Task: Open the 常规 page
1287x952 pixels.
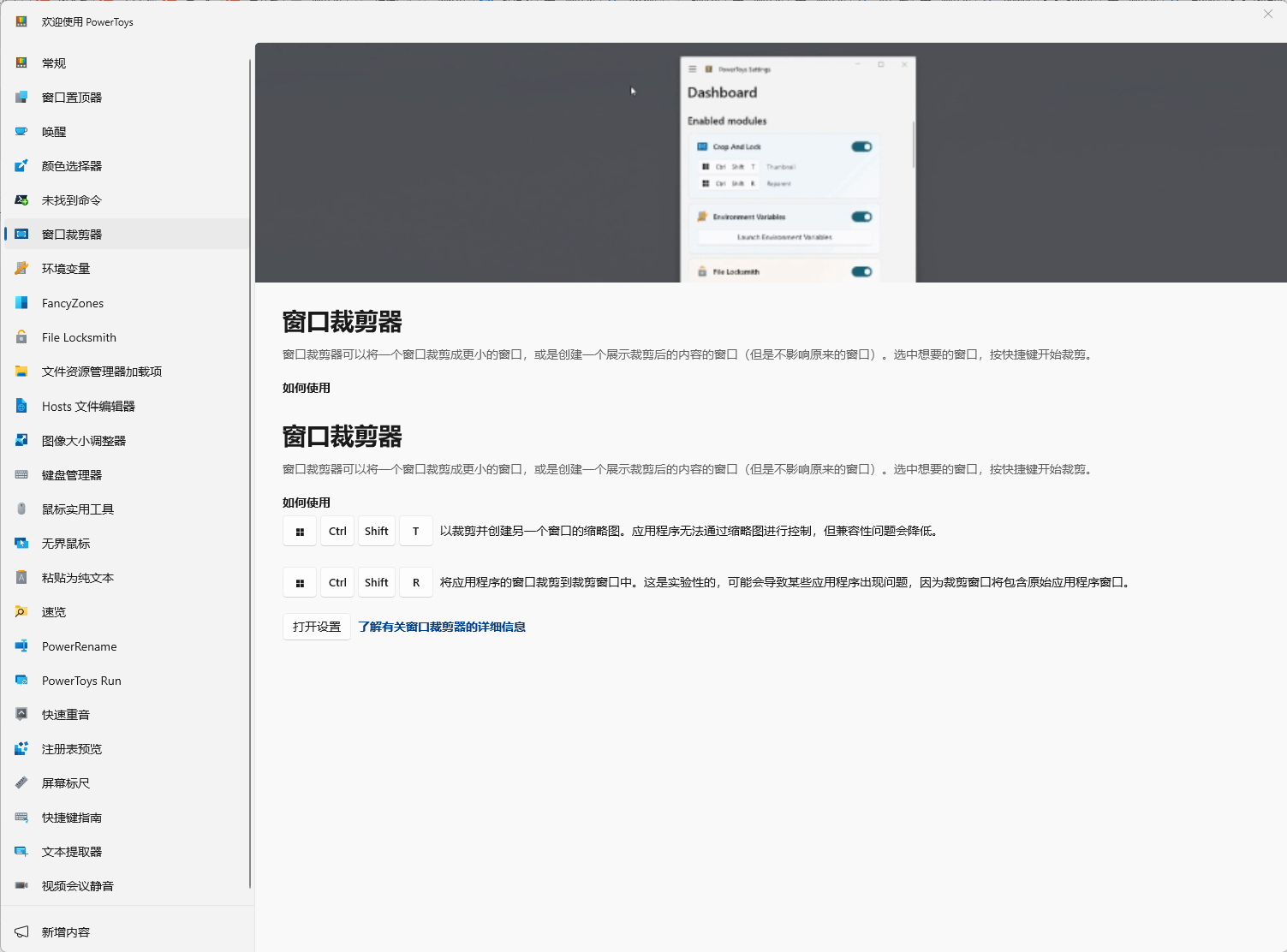Action: click(126, 63)
